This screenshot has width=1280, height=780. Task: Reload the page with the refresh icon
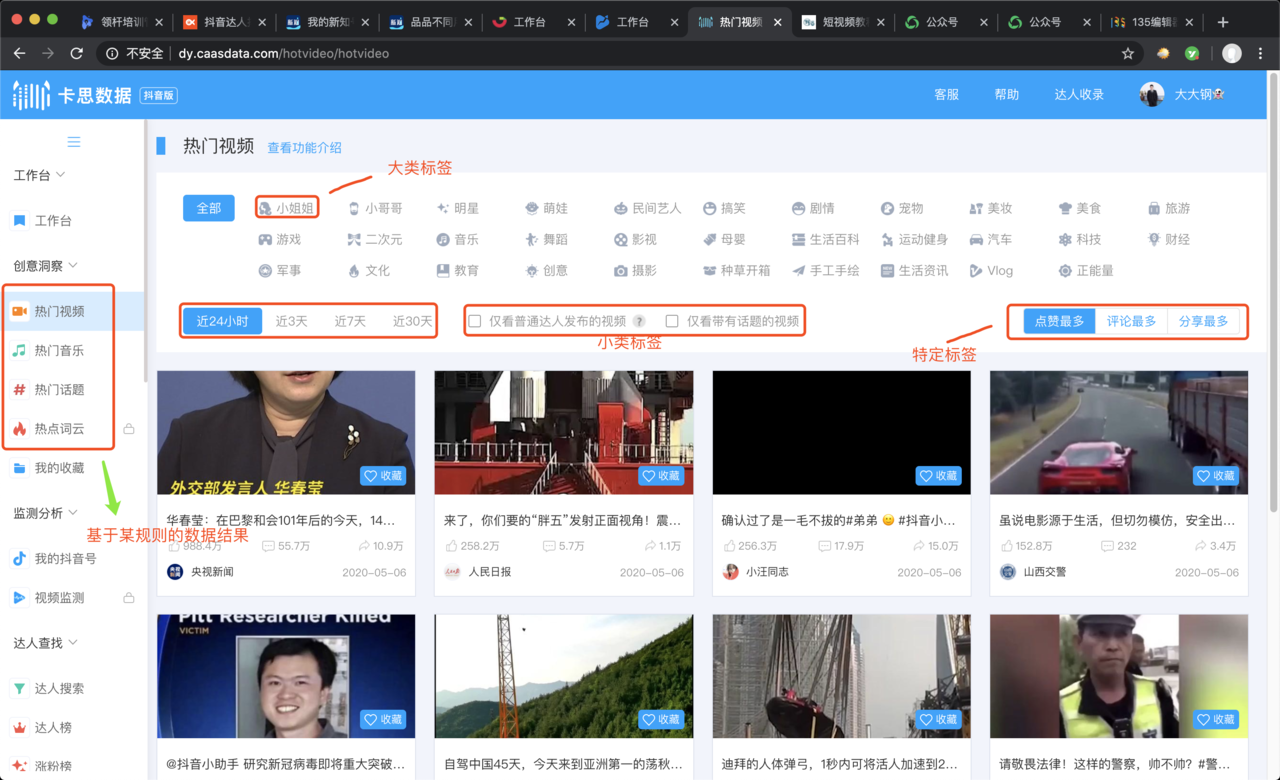(x=77, y=53)
